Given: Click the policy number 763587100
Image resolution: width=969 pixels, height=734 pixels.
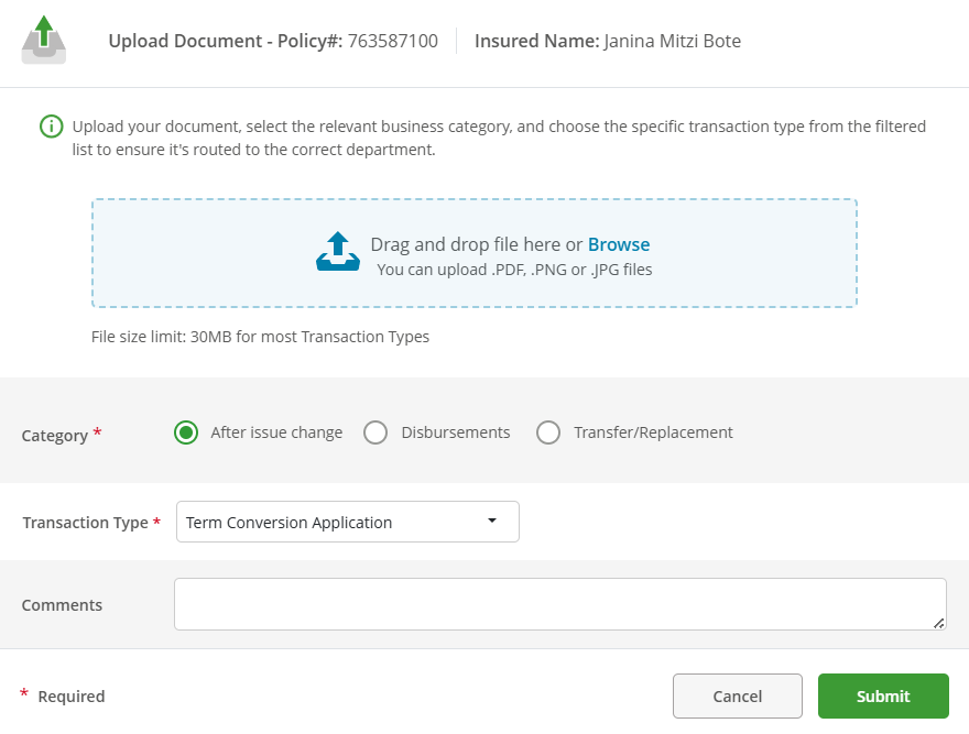Looking at the screenshot, I should point(392,41).
